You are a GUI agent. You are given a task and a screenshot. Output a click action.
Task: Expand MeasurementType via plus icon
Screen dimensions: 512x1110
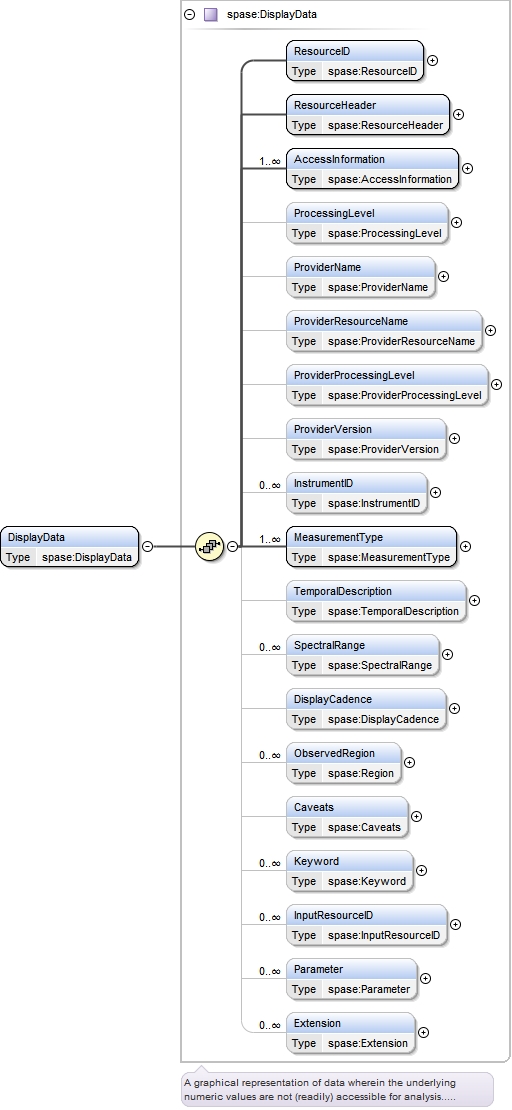click(x=465, y=546)
